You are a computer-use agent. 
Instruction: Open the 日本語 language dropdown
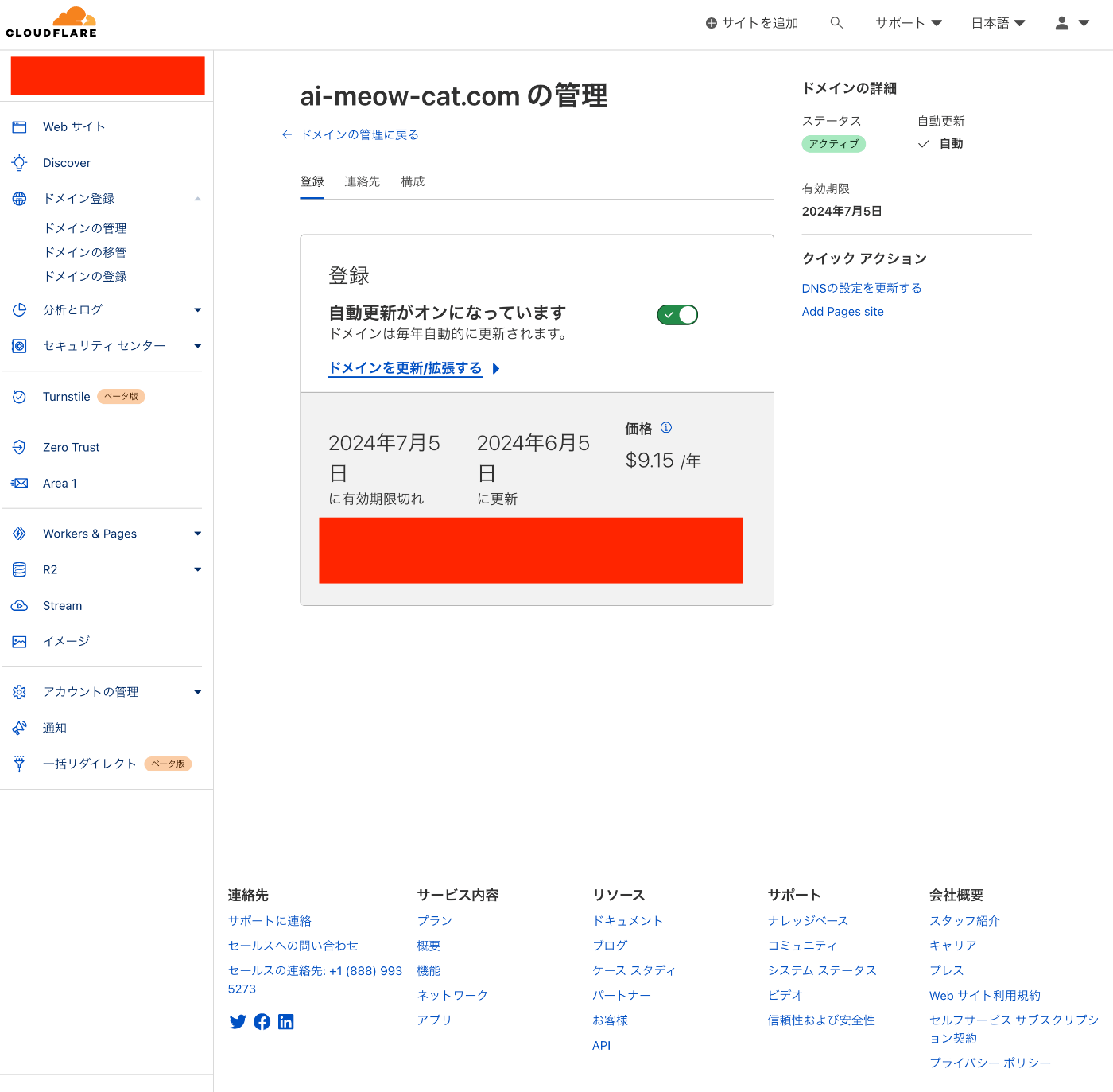tap(999, 23)
